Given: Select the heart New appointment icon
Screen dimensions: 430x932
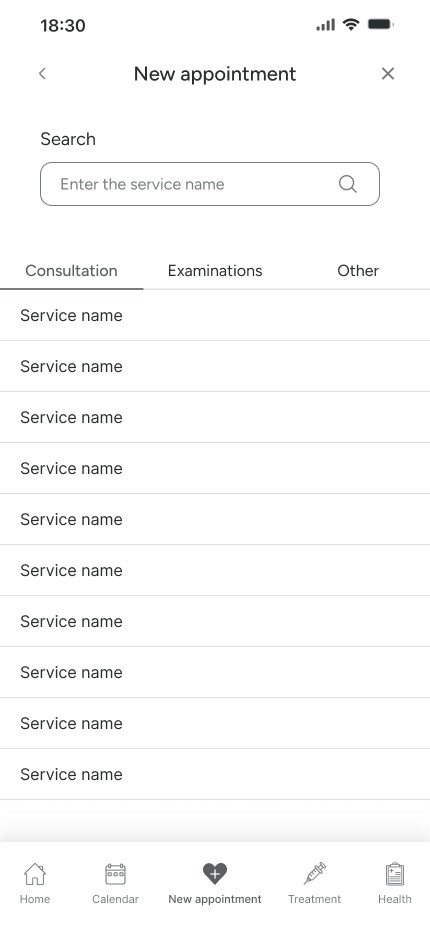Looking at the screenshot, I should click(x=215, y=874).
